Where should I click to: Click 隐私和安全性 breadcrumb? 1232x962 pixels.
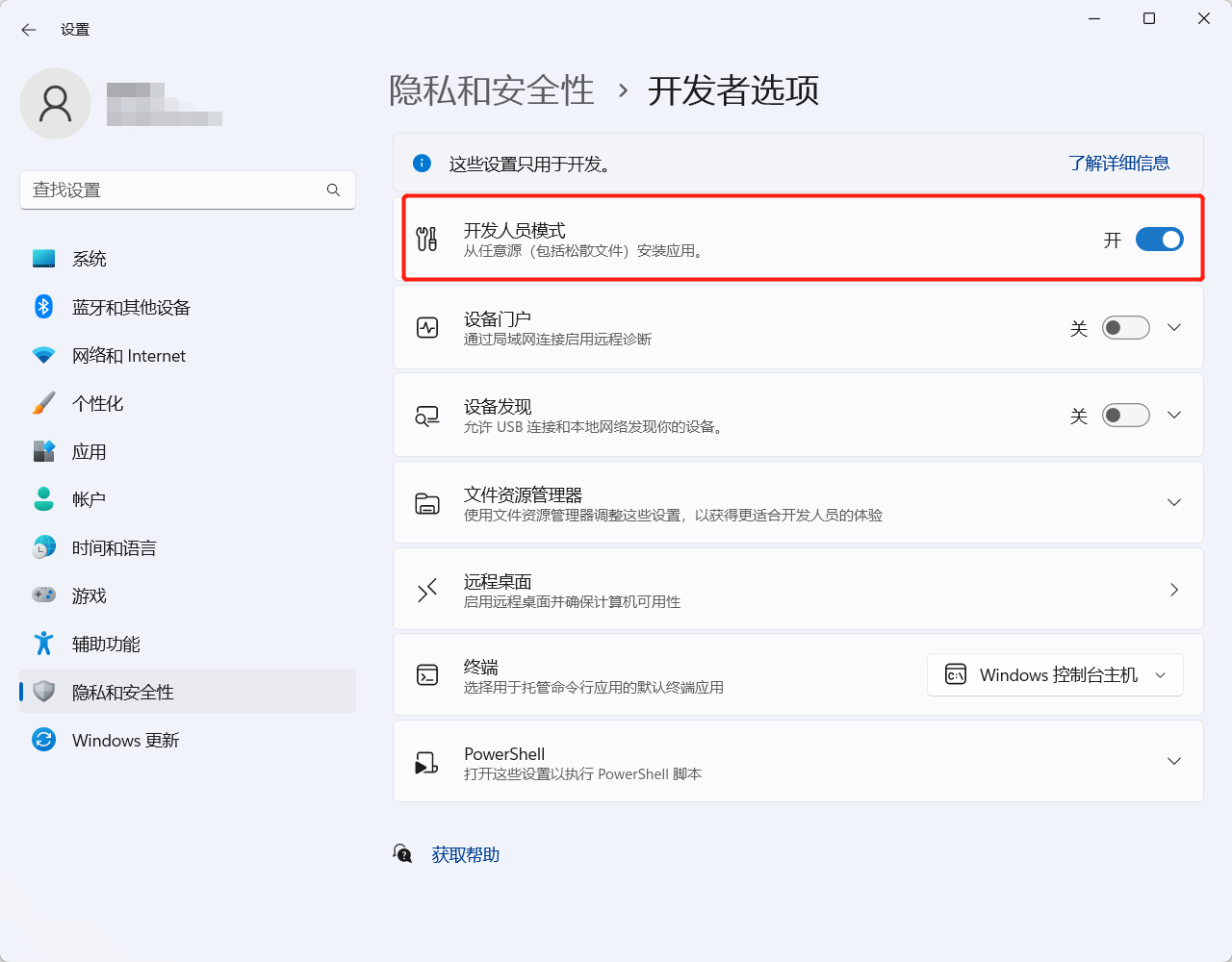492,91
